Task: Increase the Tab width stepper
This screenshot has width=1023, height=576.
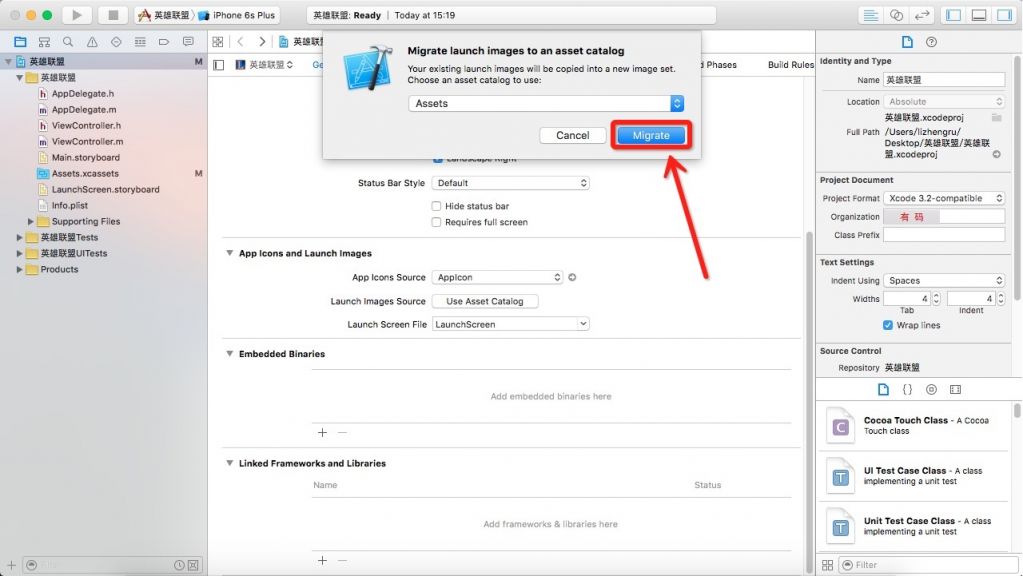Action: pos(936,295)
